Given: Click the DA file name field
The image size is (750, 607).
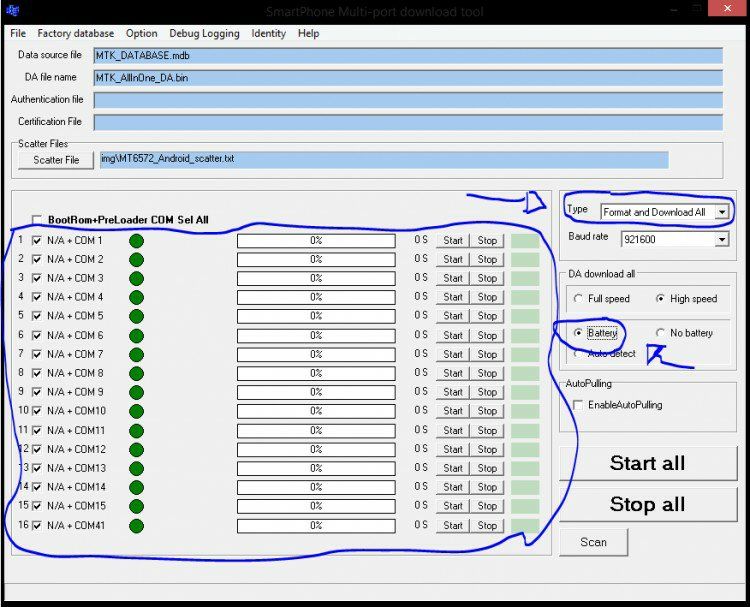Looking at the screenshot, I should (408, 77).
